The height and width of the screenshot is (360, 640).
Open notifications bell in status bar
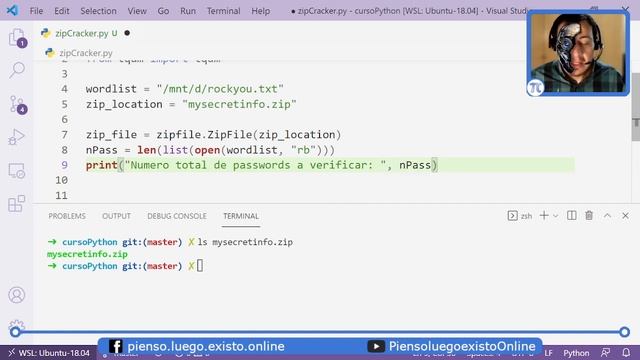626,353
